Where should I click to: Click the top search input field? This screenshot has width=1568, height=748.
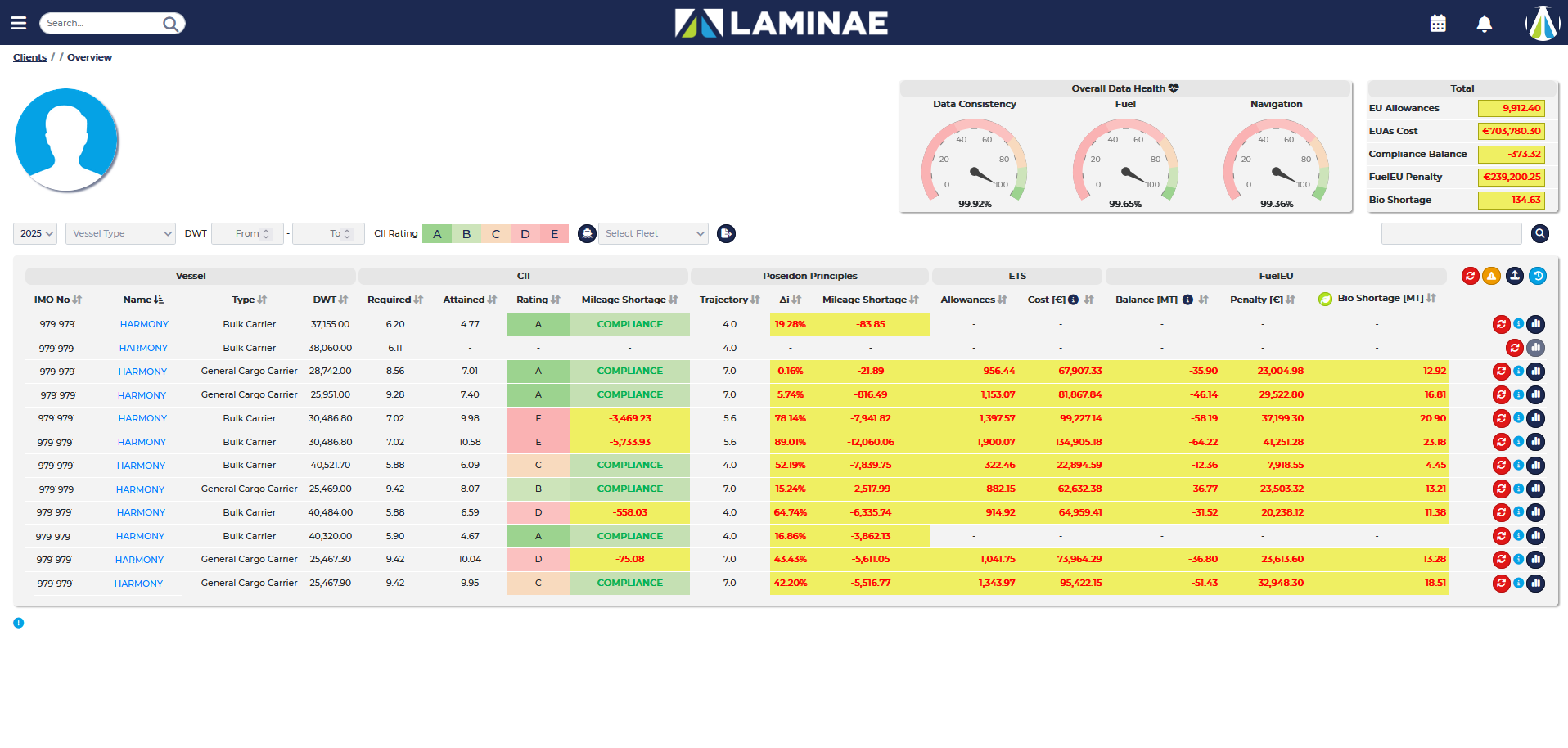(102, 23)
